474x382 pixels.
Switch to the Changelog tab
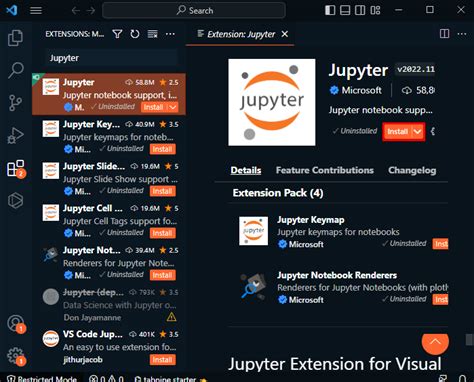point(412,170)
